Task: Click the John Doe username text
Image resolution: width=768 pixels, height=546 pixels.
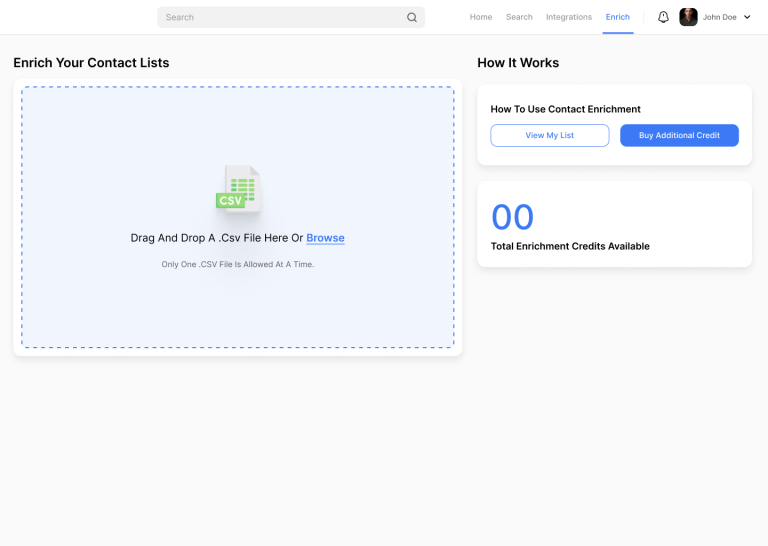Action: 720,17
